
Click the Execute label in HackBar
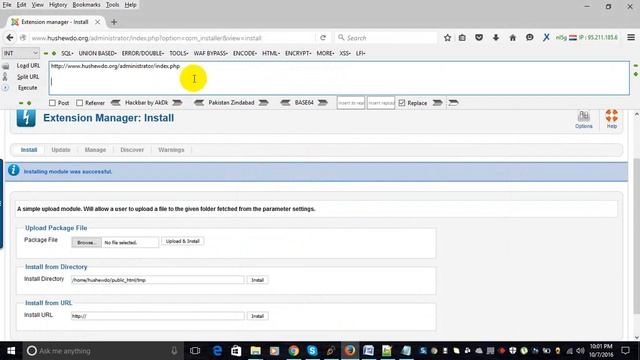(28, 88)
